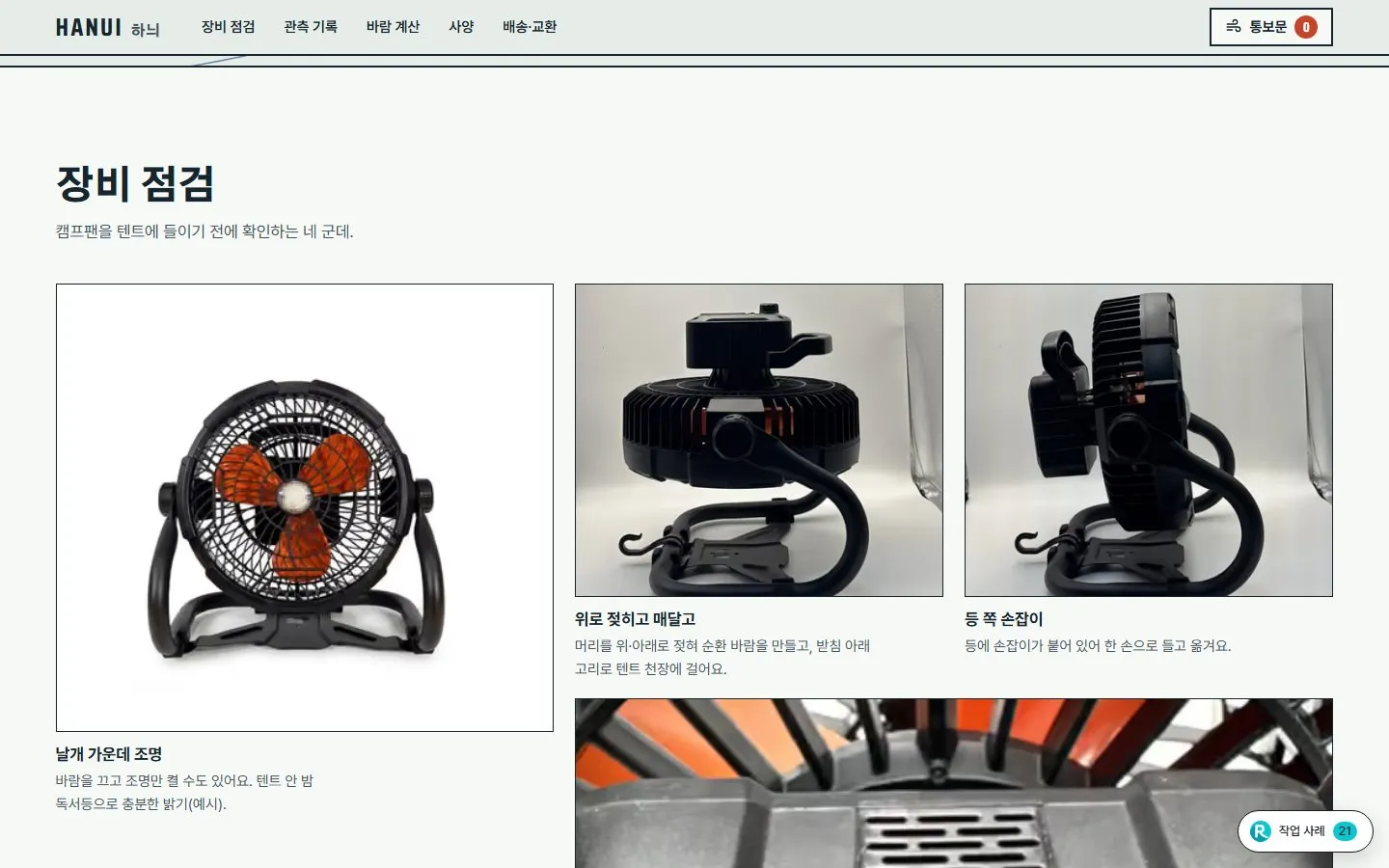
Task: Click the back handle fan photo
Action: (1149, 440)
